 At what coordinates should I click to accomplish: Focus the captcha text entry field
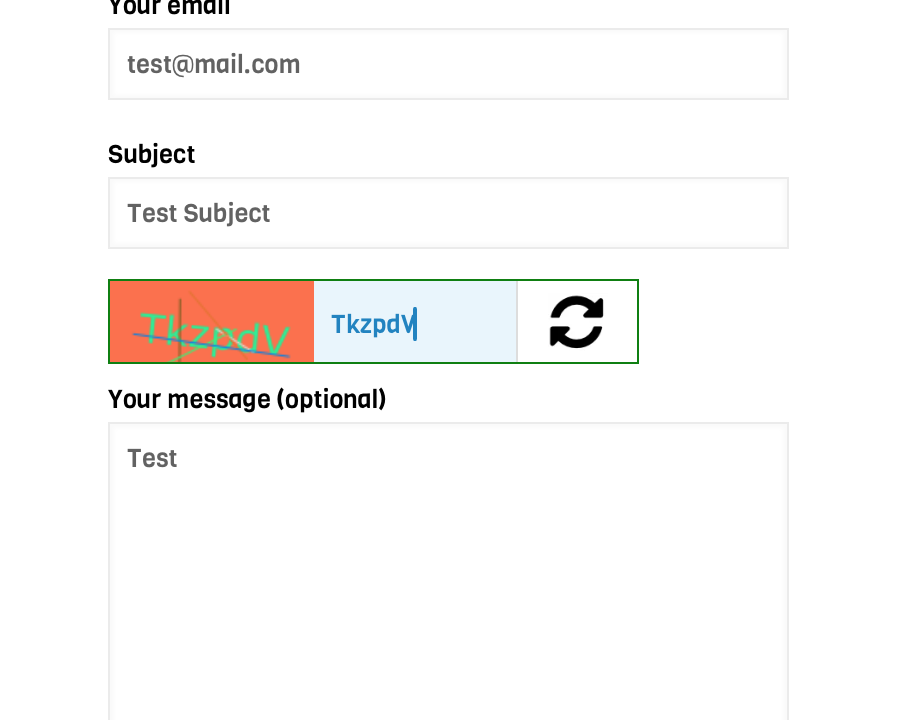pos(415,322)
